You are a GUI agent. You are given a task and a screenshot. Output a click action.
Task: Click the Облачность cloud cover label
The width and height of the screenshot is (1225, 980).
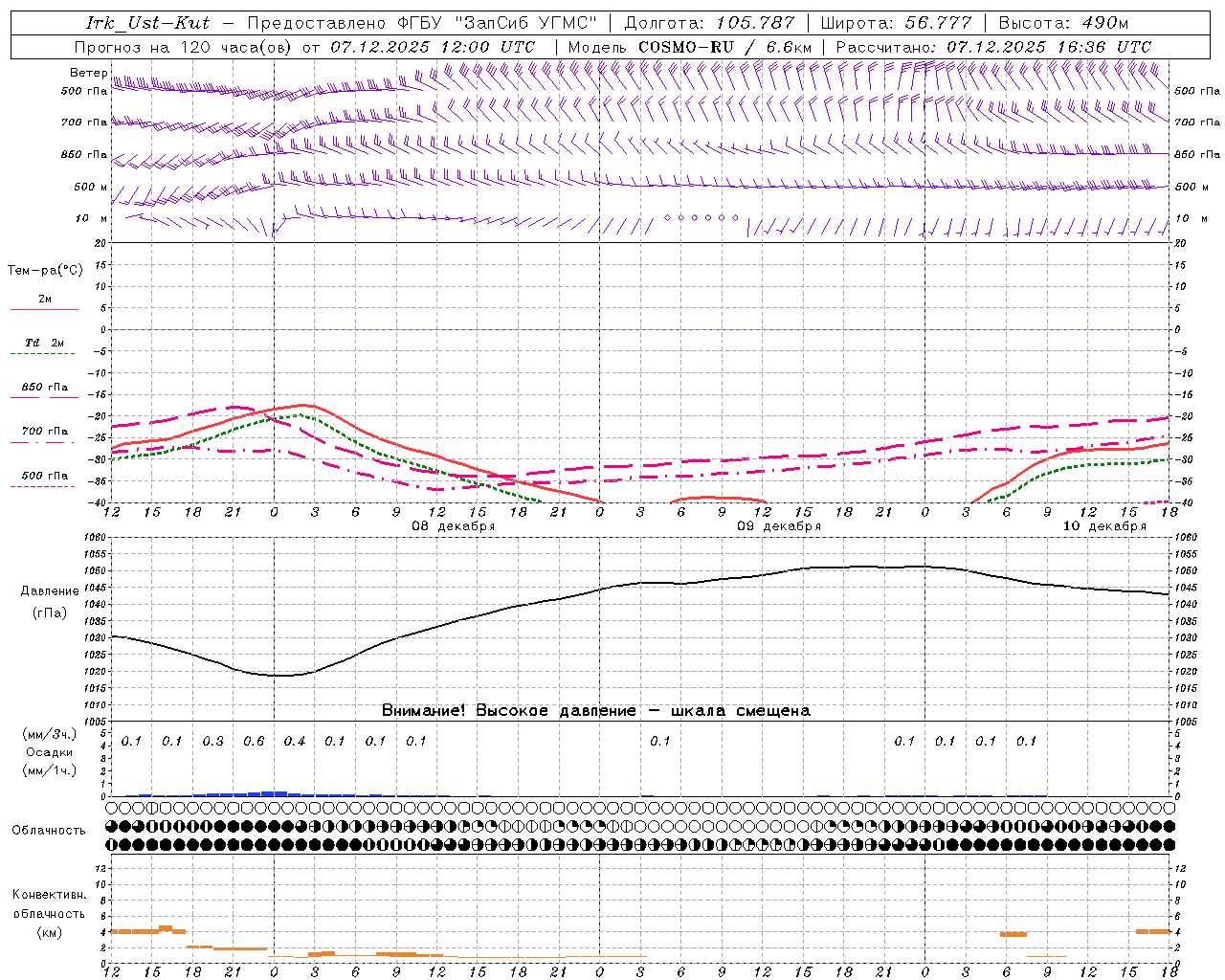pyautogui.click(x=49, y=831)
